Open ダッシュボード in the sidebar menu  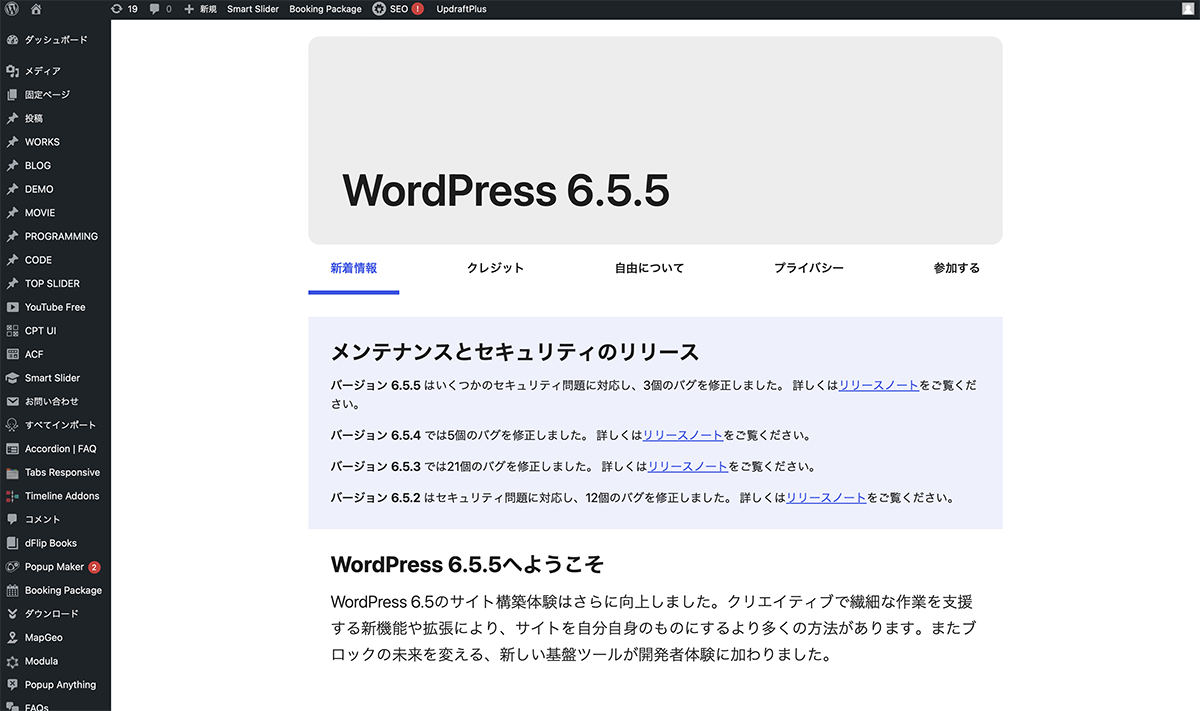point(55,40)
